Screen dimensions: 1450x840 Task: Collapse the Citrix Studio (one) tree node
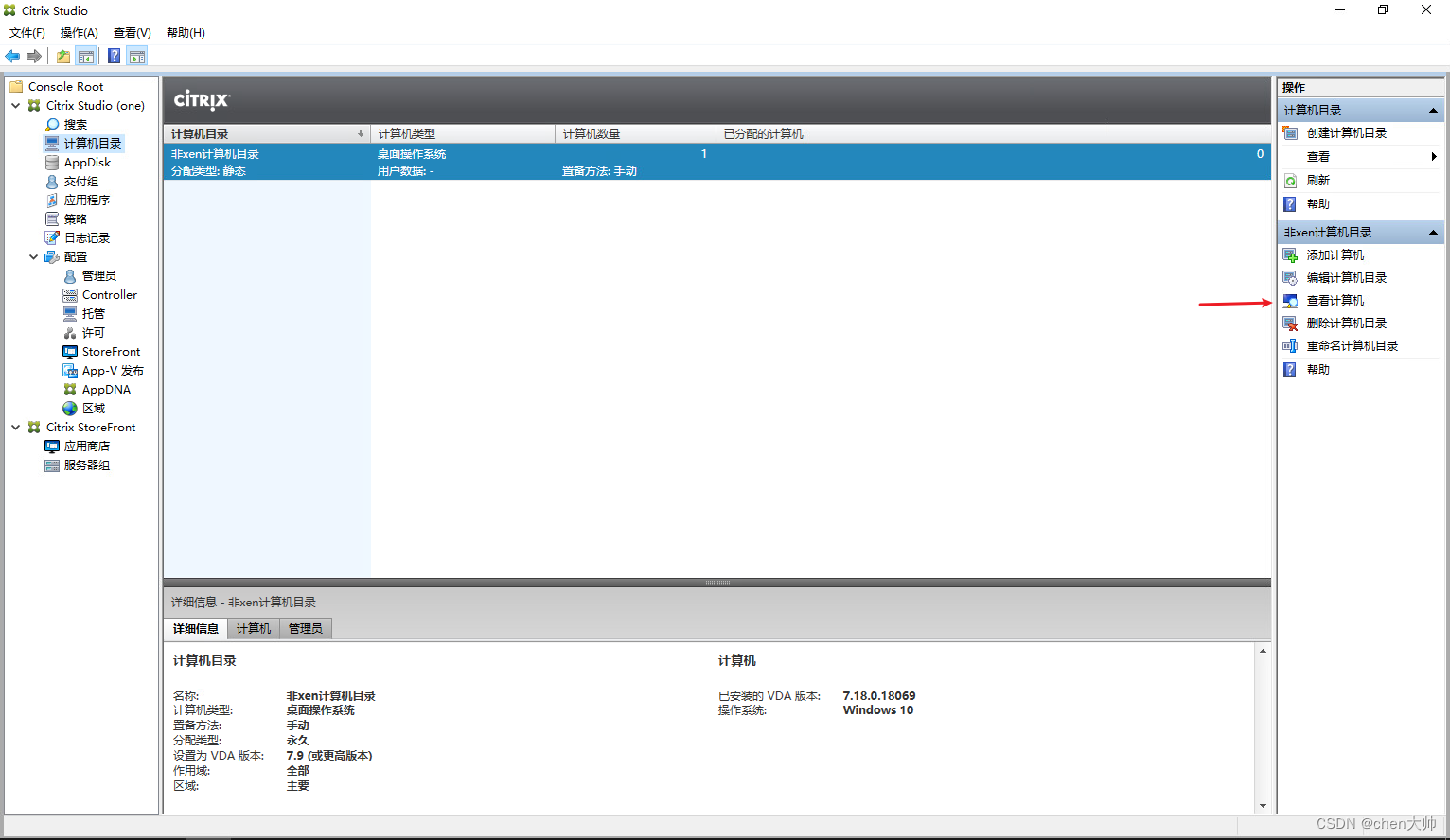[x=16, y=106]
